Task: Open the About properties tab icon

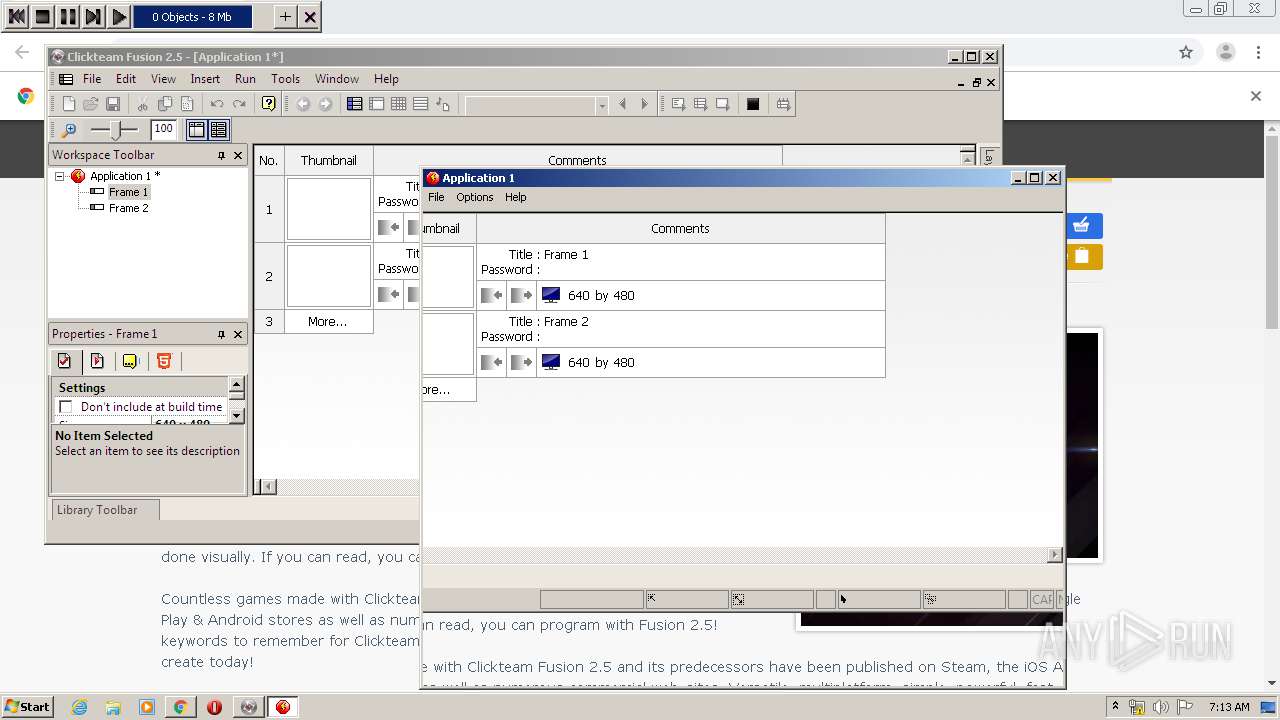Action: [130, 361]
